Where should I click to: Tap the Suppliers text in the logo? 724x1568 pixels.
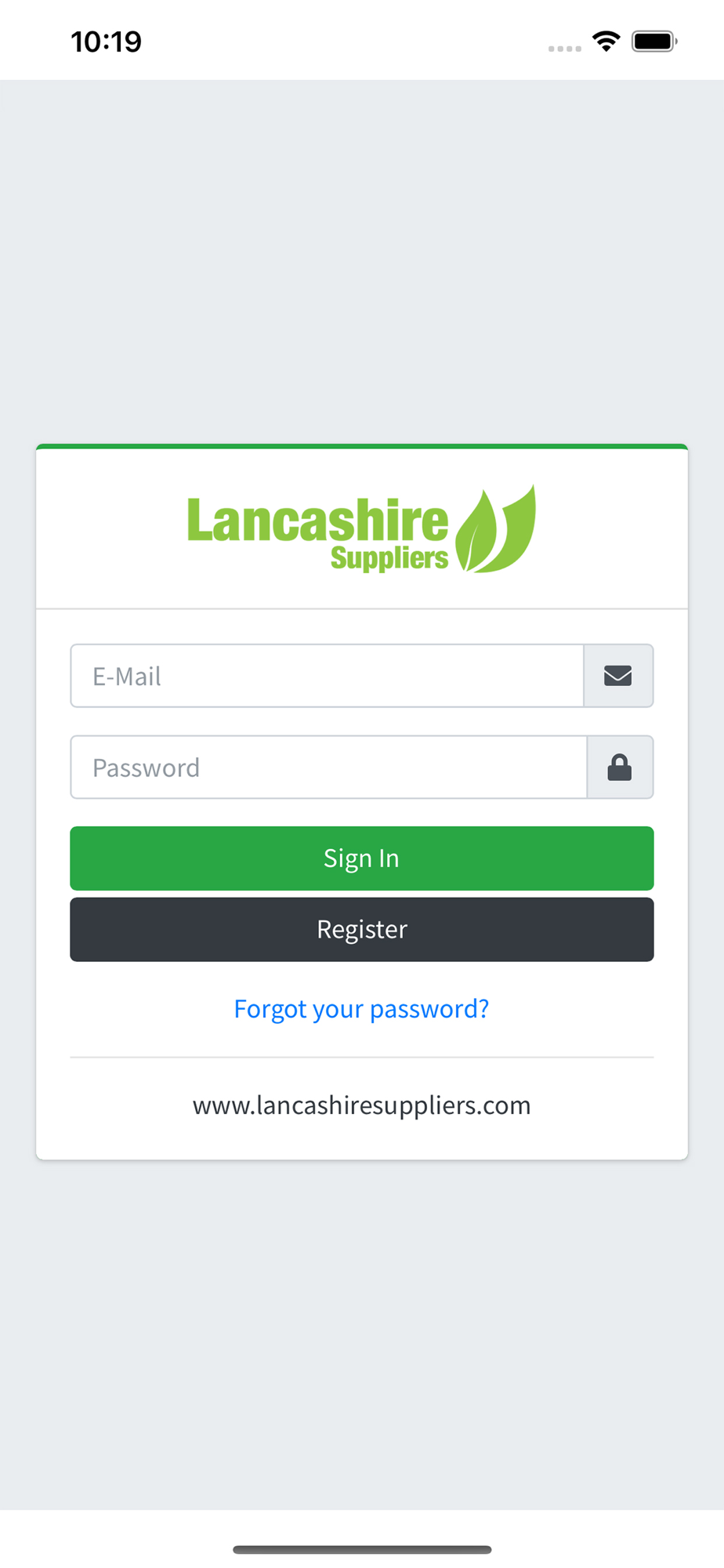coord(389,558)
